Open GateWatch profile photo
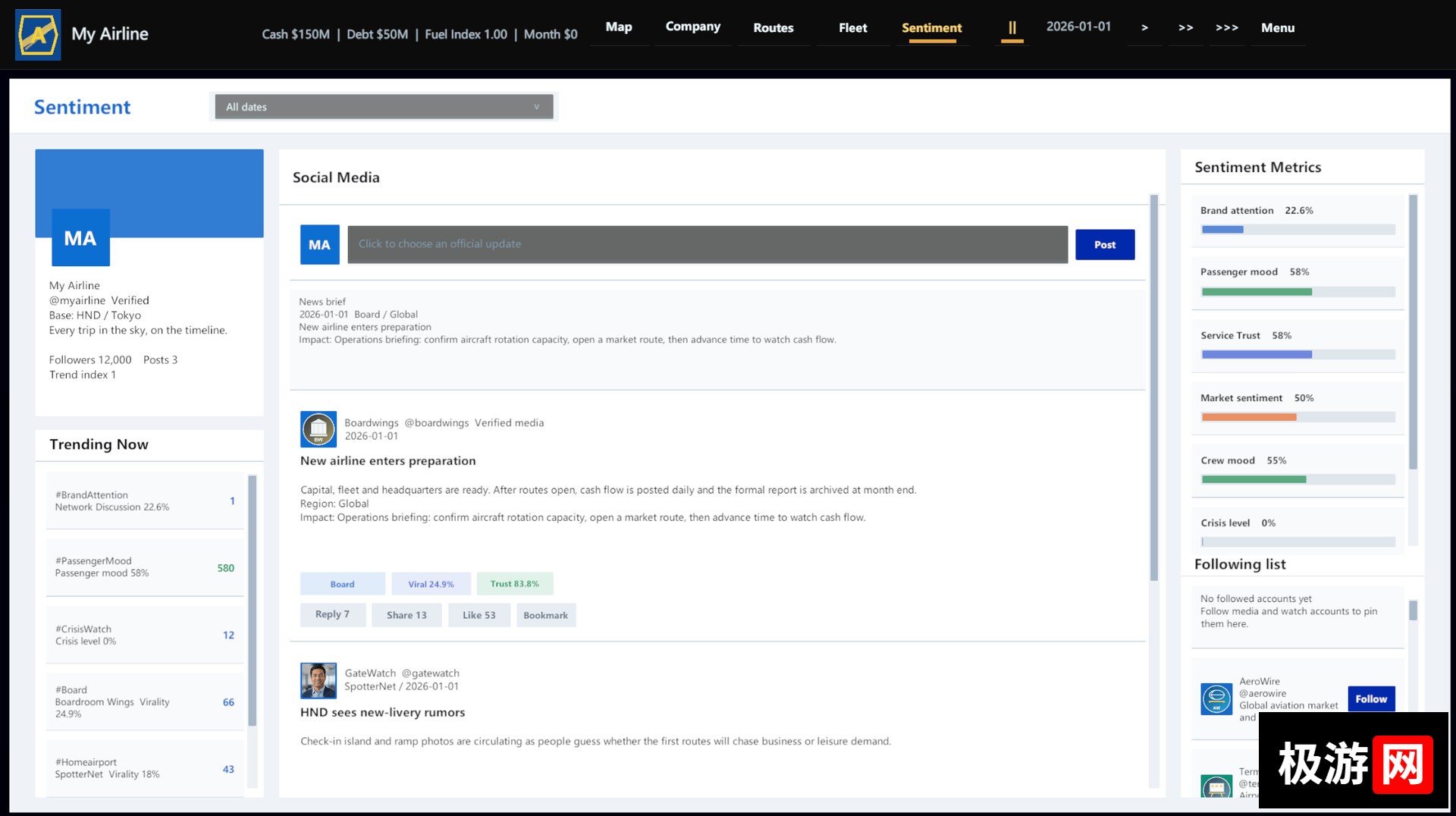This screenshot has height=816, width=1456. 318,680
